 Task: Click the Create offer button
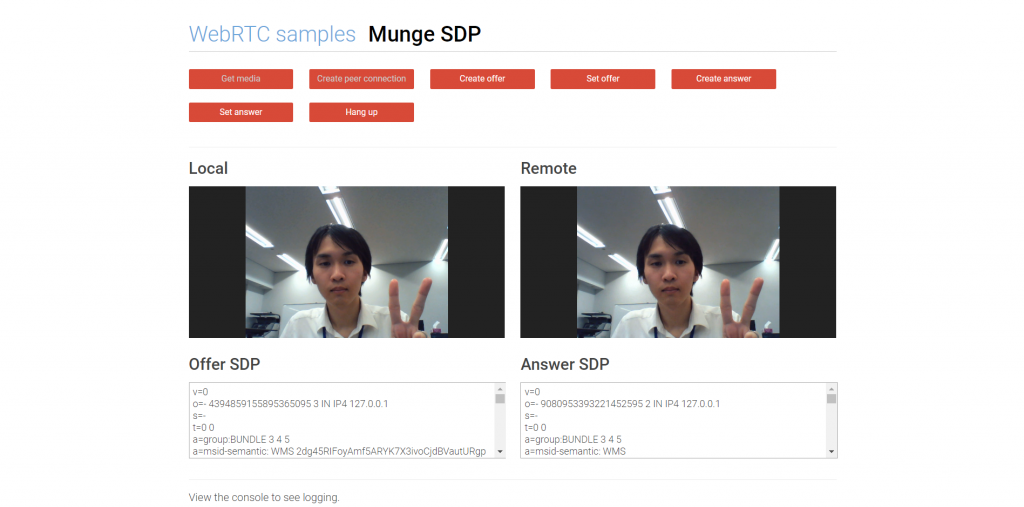coord(482,79)
